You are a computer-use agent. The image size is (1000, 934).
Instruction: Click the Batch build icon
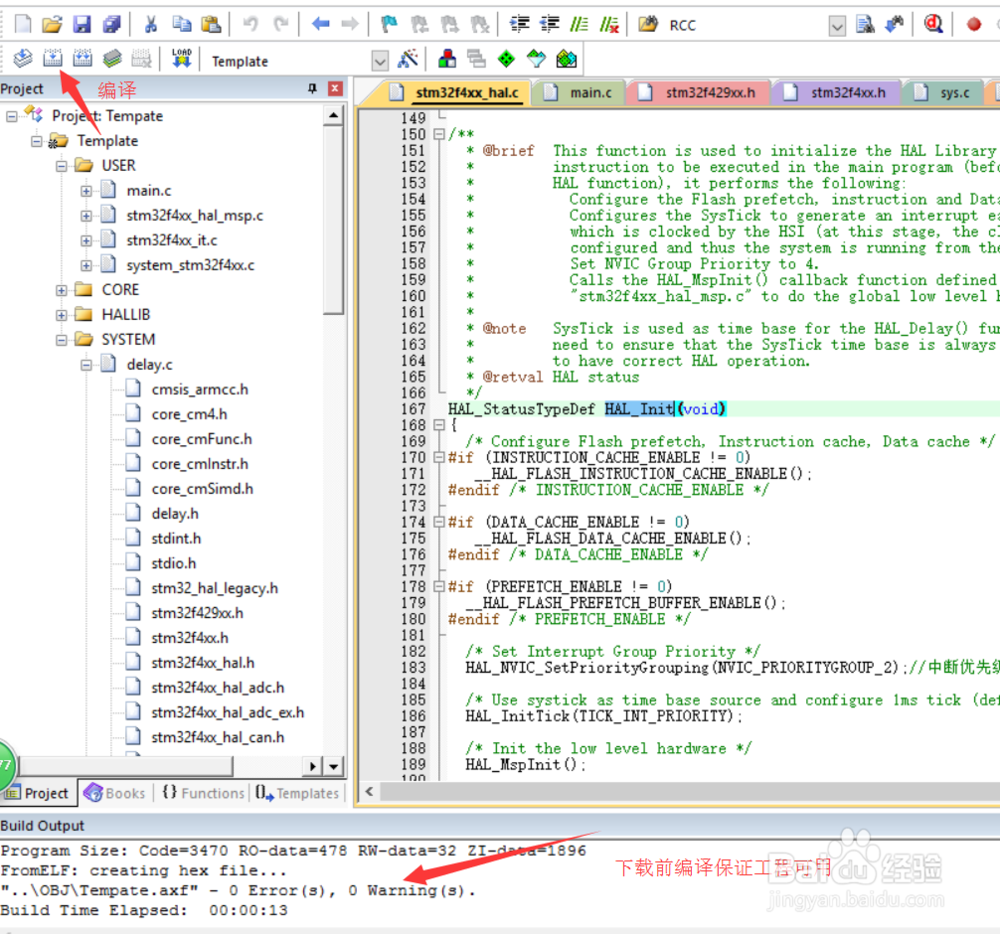tap(112, 59)
